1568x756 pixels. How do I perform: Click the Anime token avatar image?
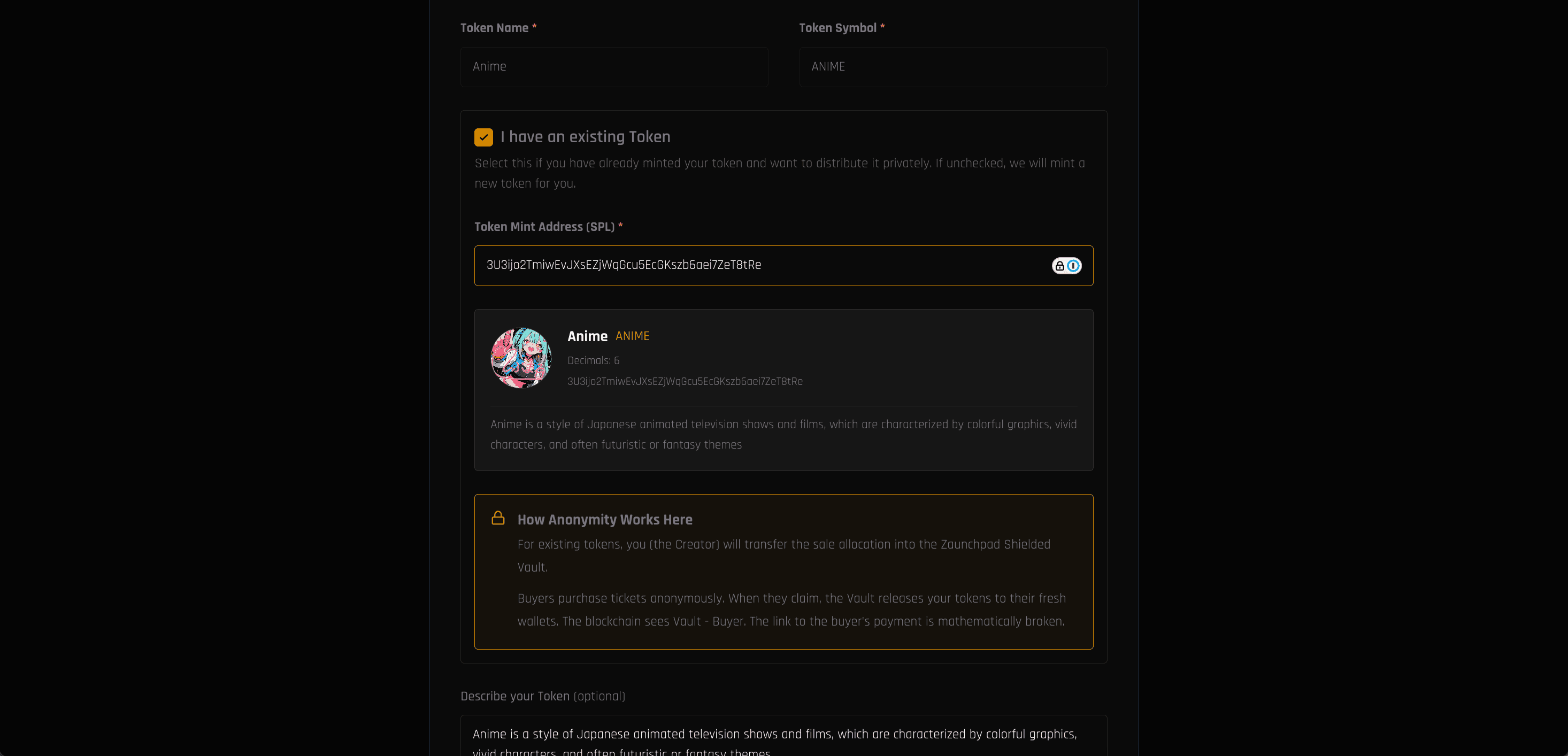click(x=521, y=359)
